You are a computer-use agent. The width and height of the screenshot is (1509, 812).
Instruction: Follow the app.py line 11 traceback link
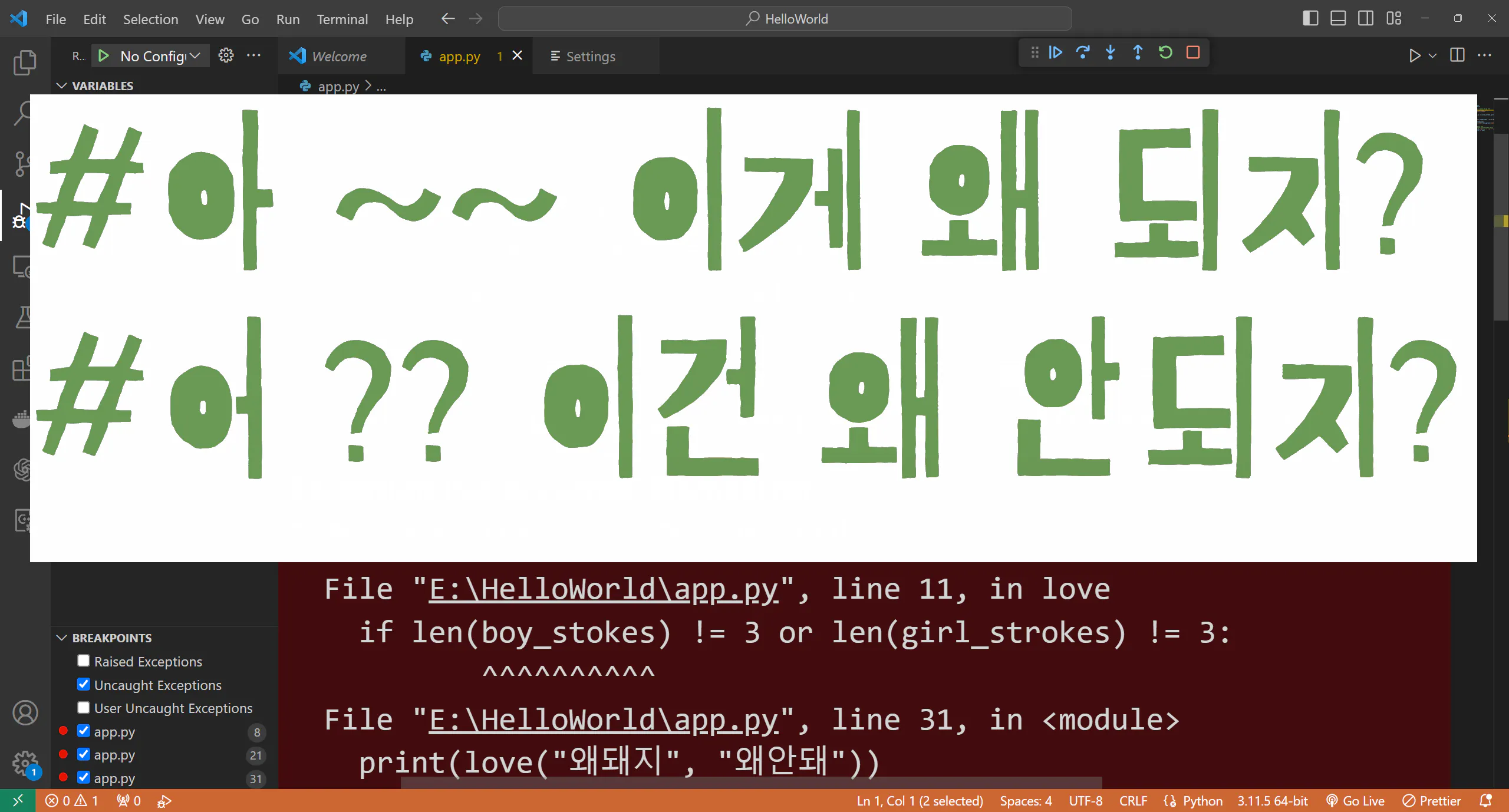click(603, 589)
